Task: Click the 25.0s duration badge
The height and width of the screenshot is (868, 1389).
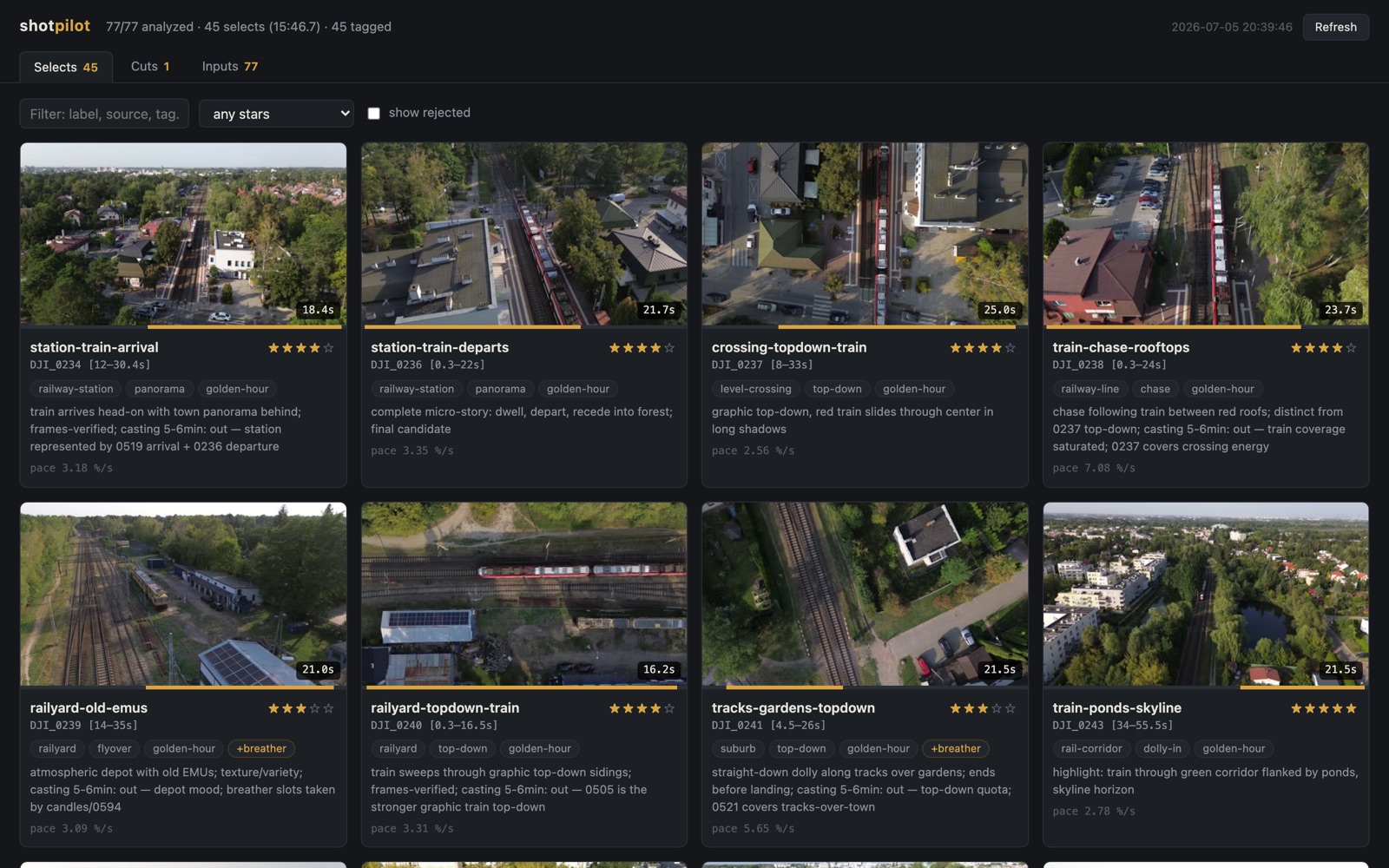Action: pyautogui.click(x=999, y=310)
